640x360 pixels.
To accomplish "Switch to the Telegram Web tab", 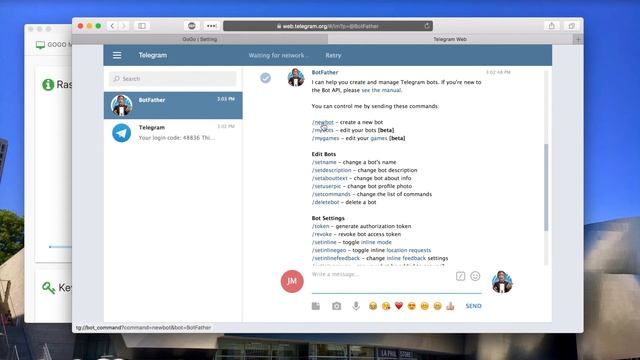I will pyautogui.click(x=450, y=39).
